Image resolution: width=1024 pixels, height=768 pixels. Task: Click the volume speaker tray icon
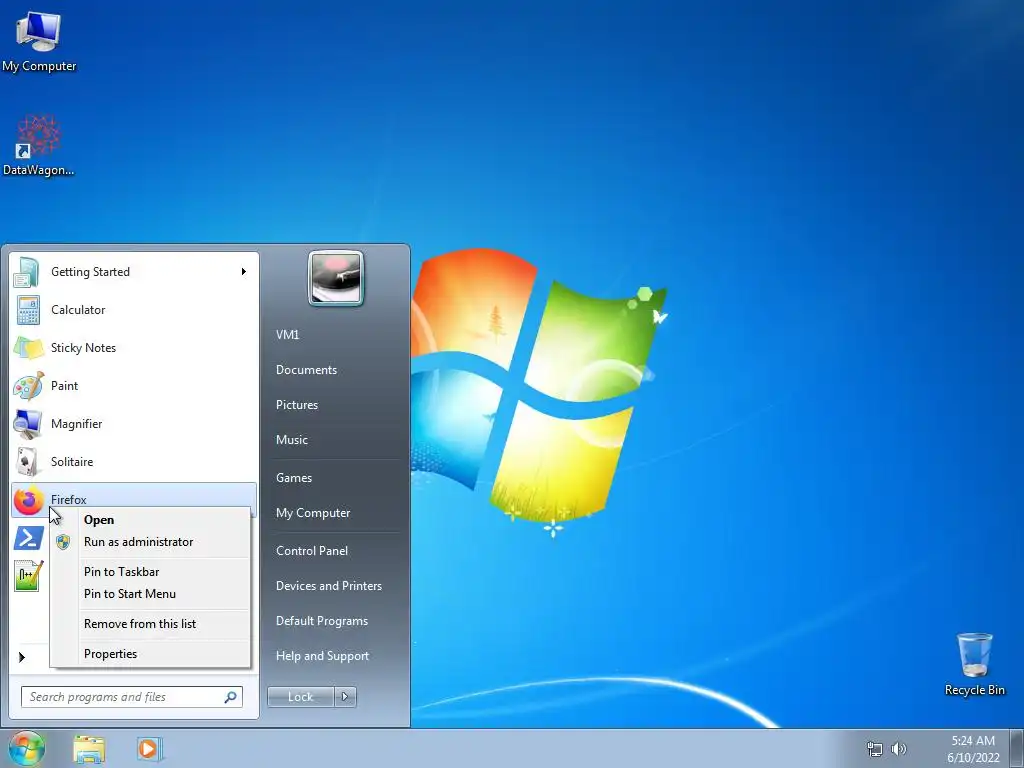tap(899, 749)
